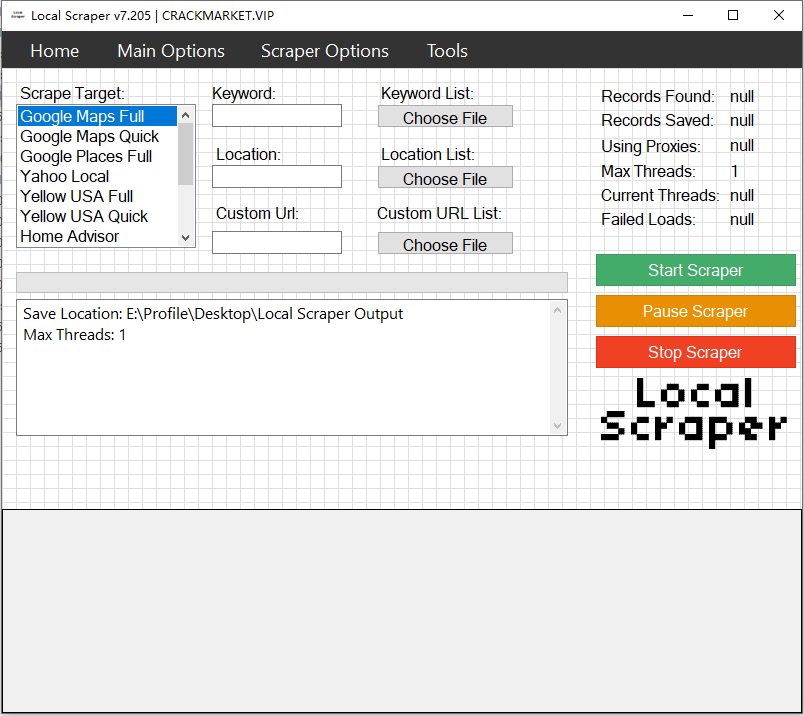
Task: Click the log output down scroll arrow
Action: click(557, 426)
